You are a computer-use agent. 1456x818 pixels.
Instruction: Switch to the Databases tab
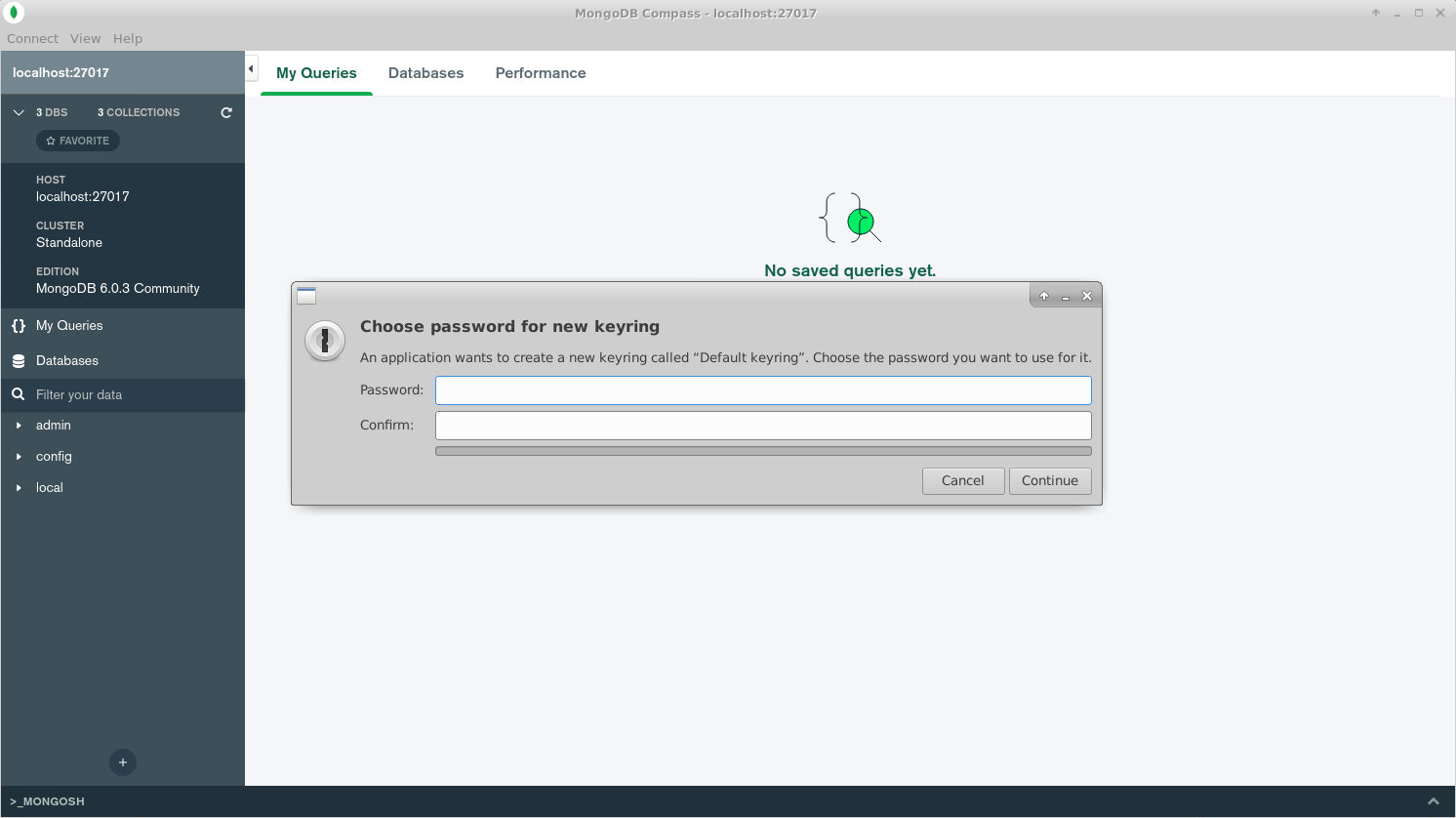pos(425,73)
